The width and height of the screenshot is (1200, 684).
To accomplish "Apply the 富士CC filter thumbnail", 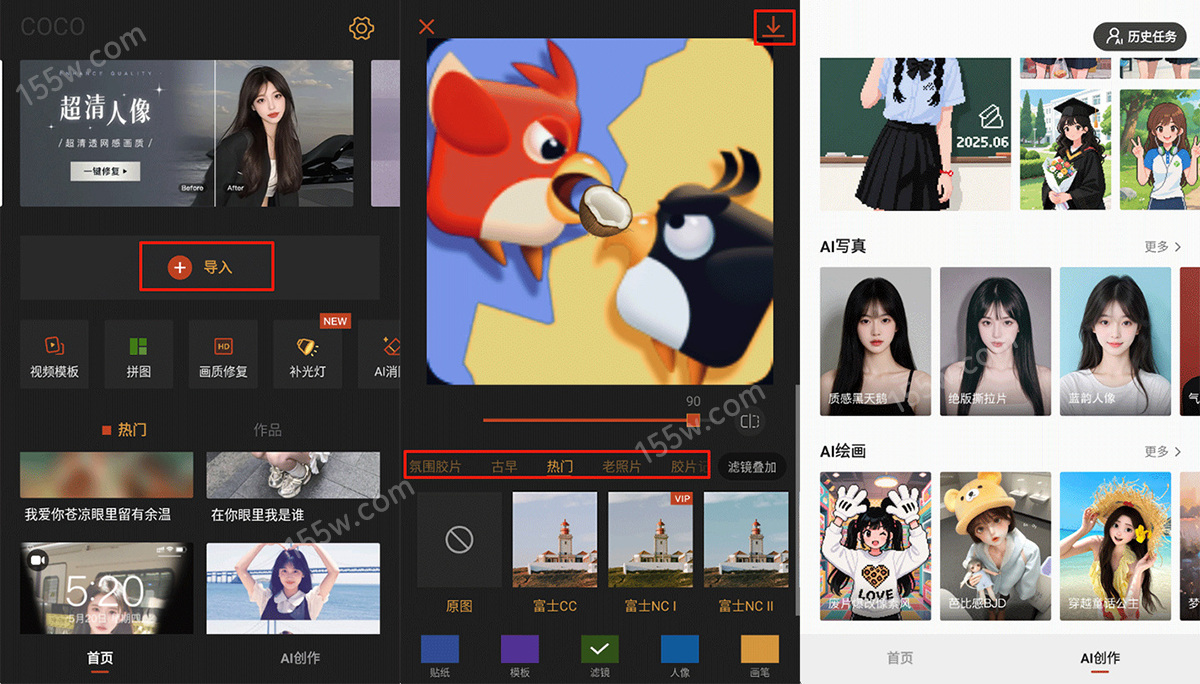I will click(554, 540).
